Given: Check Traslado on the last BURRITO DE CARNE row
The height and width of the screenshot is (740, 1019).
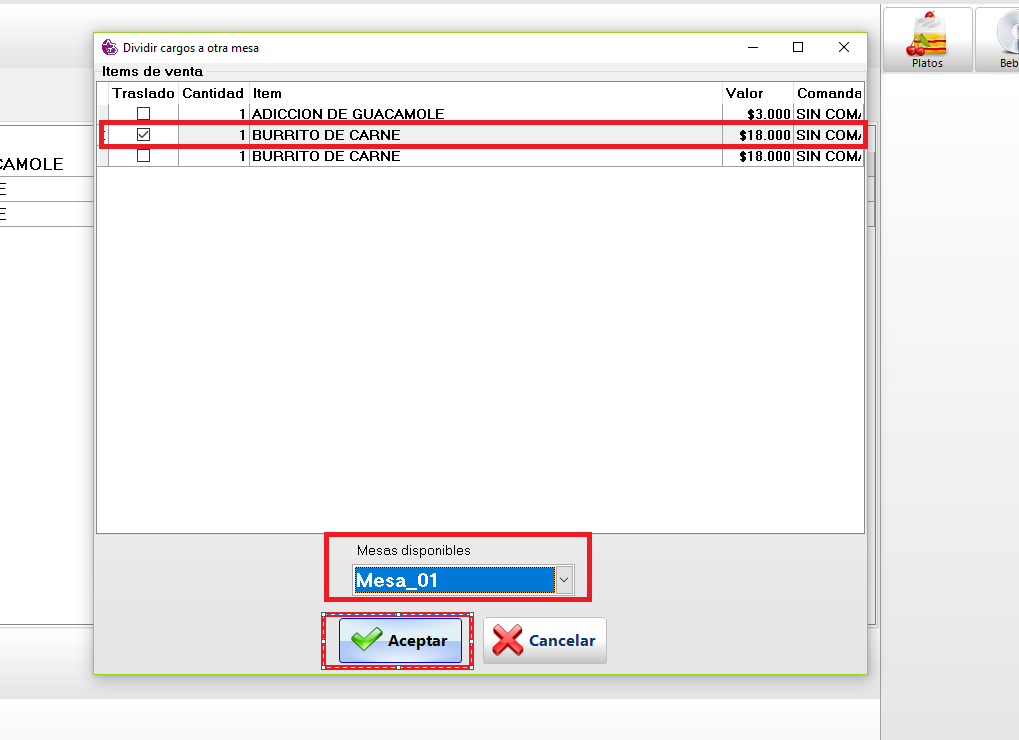Looking at the screenshot, I should coord(144,156).
